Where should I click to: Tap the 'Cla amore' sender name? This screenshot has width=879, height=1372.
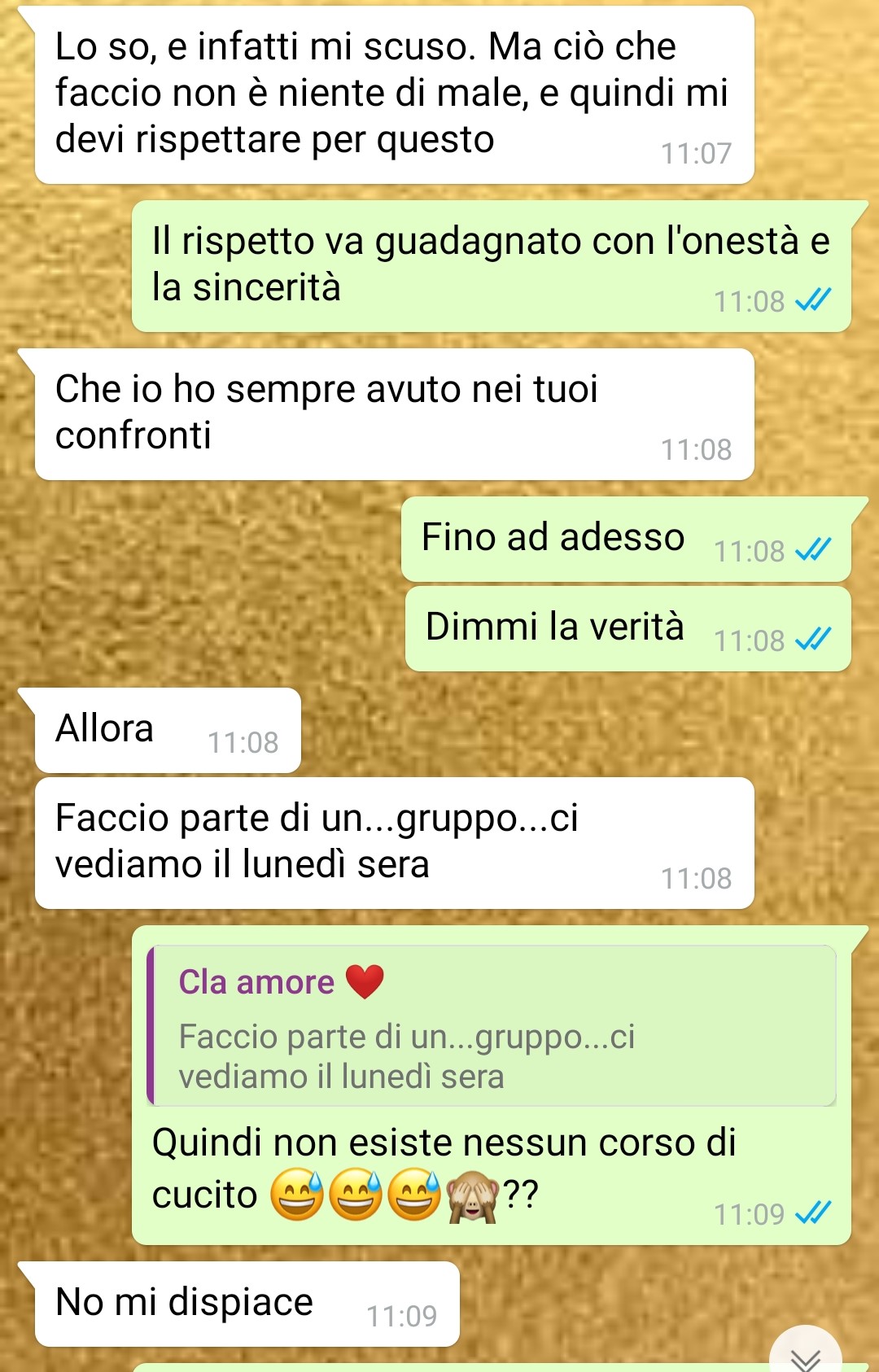click(x=256, y=982)
